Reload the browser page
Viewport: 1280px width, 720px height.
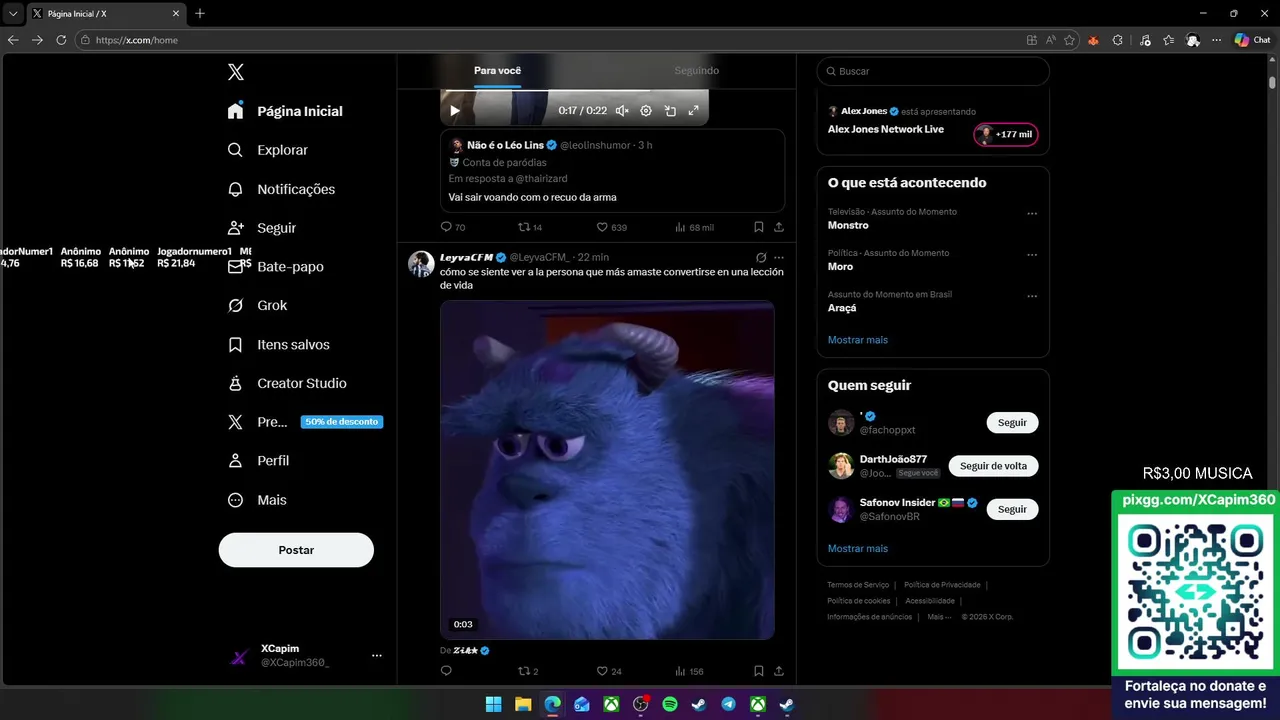pyautogui.click(x=61, y=40)
